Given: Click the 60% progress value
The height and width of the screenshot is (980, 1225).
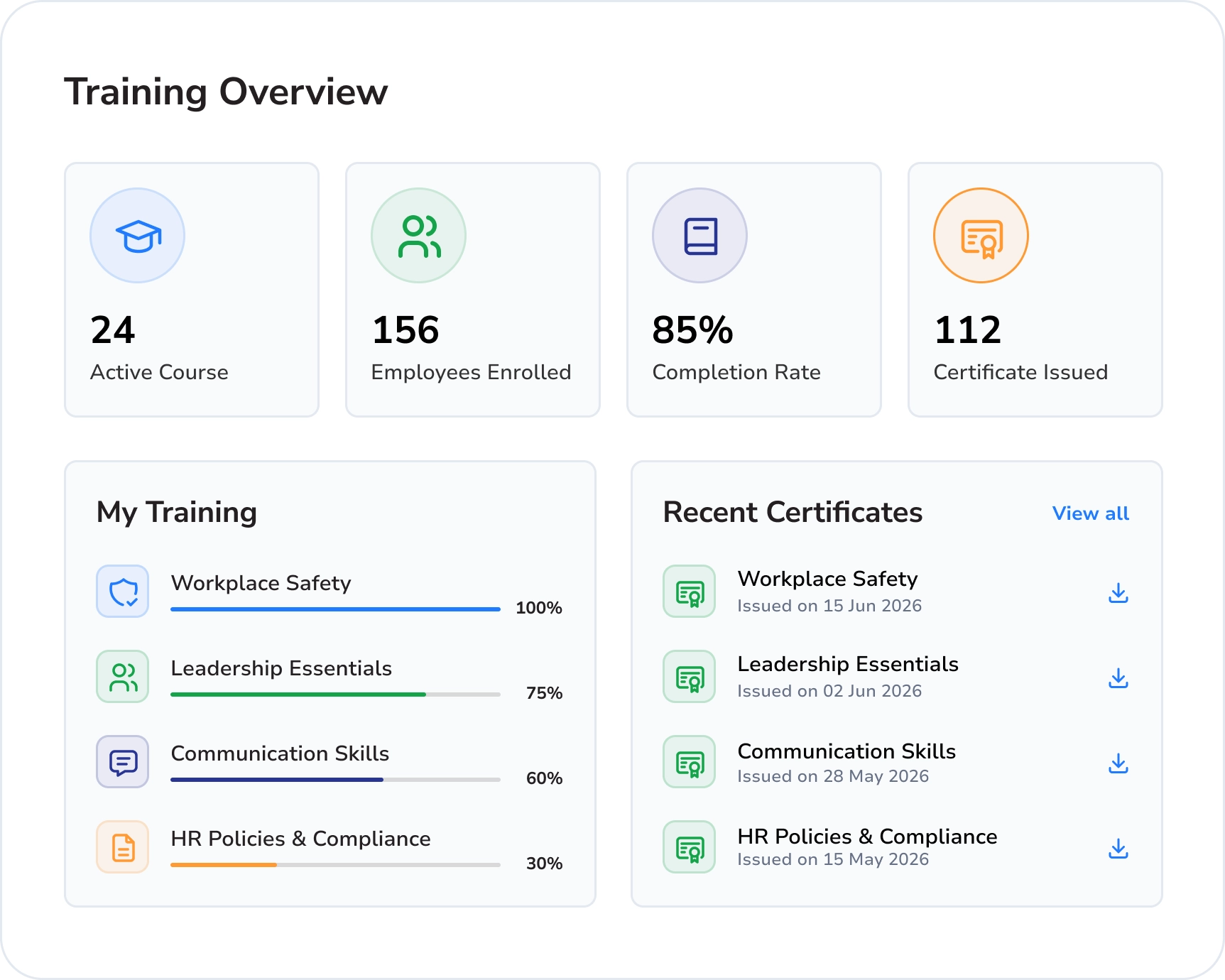Looking at the screenshot, I should (x=545, y=778).
